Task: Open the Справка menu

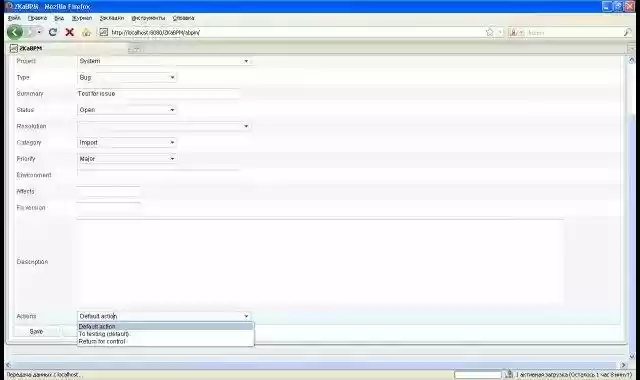Action: tap(183, 18)
